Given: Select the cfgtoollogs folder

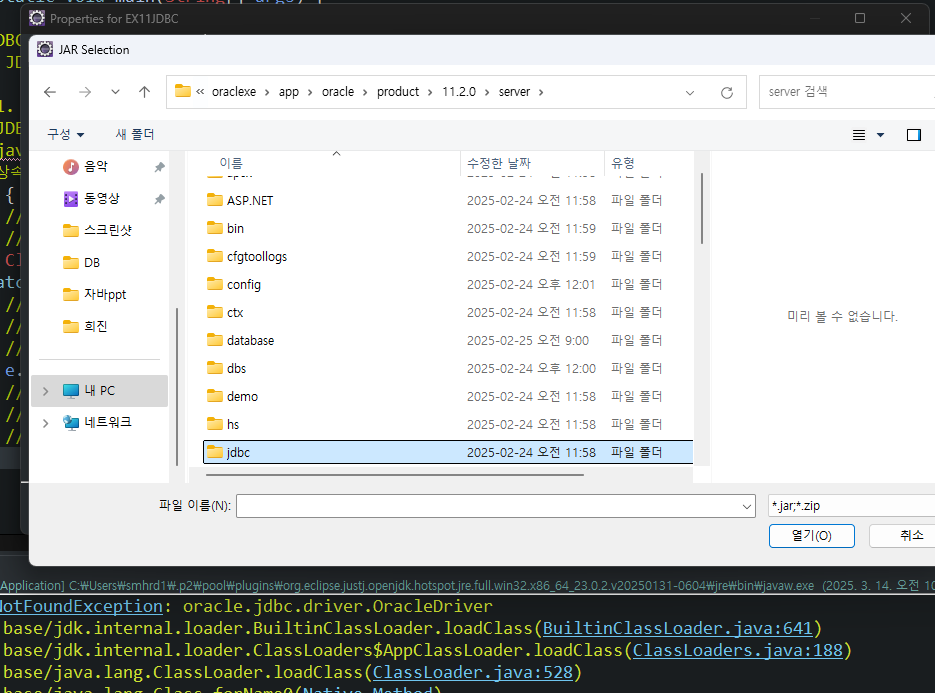Looking at the screenshot, I should tap(448, 256).
